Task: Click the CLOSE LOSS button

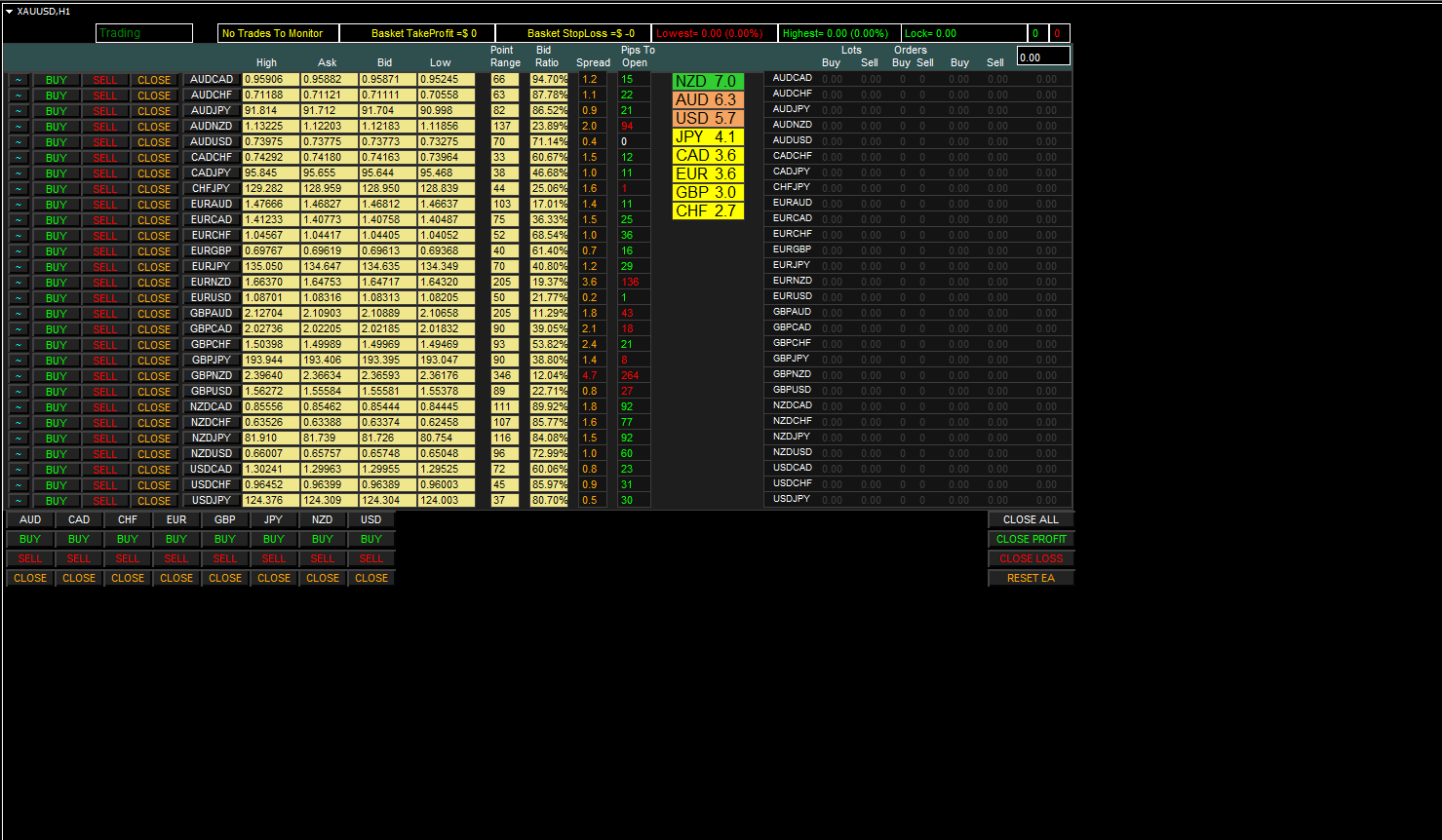Action: (1031, 558)
